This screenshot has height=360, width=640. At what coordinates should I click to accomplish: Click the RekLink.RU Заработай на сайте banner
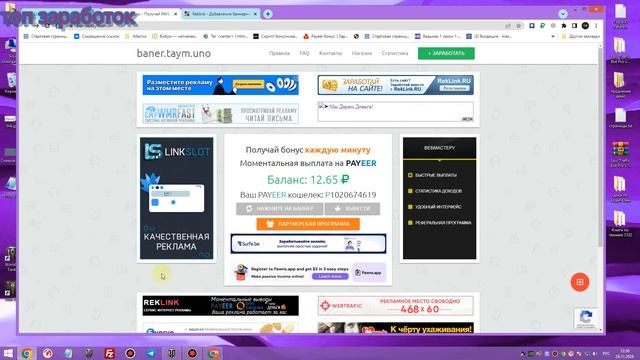point(396,85)
